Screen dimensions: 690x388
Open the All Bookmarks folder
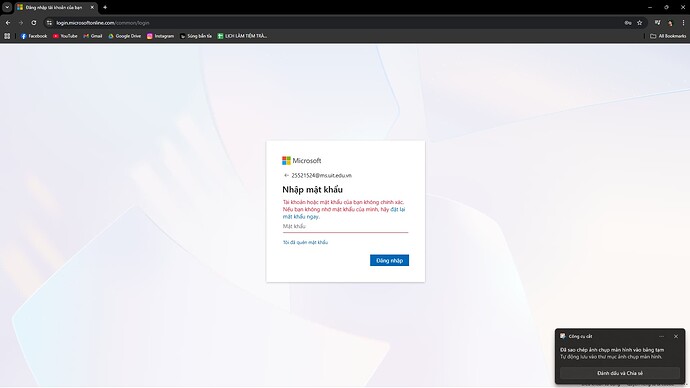tap(668, 36)
